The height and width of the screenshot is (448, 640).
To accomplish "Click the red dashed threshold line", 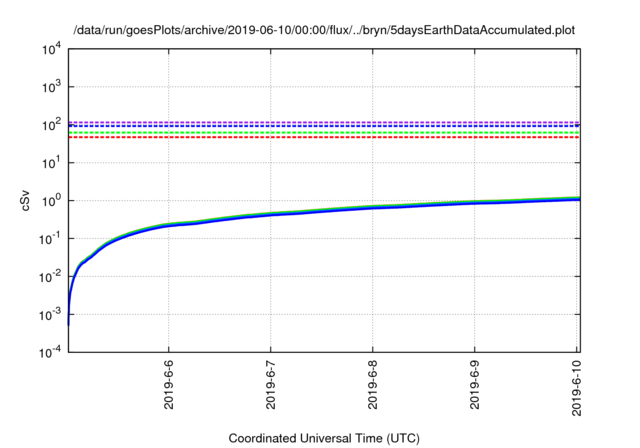I will 324,138.
